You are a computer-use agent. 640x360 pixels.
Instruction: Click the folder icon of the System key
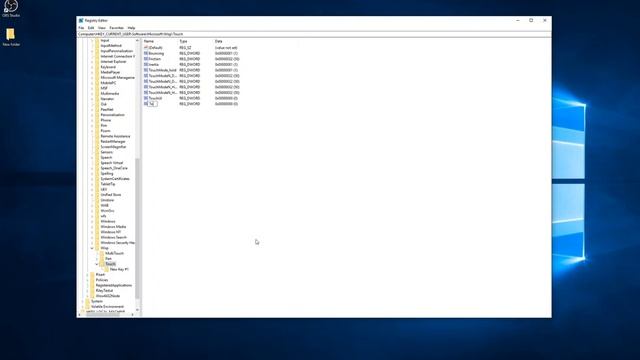click(x=87, y=301)
